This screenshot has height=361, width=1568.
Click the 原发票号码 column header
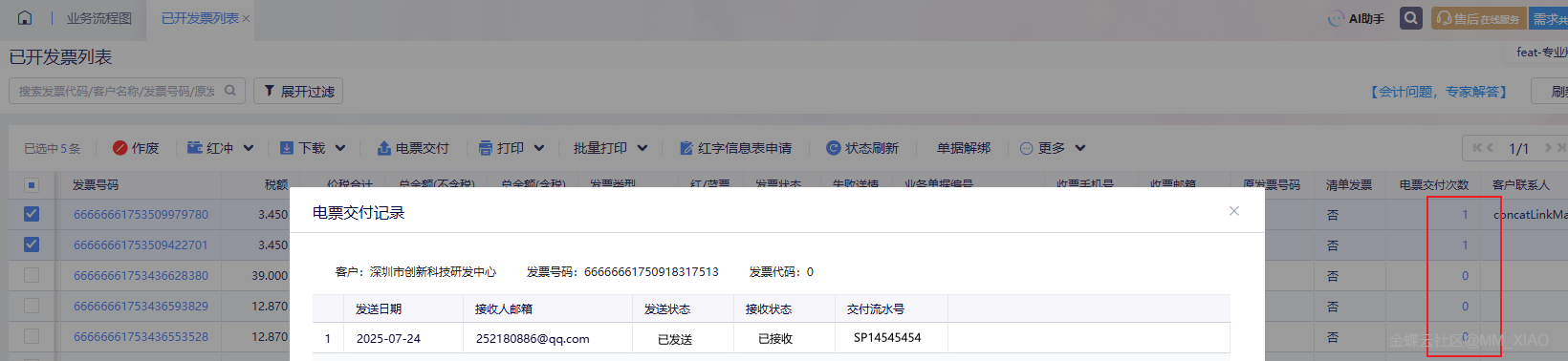click(1272, 184)
